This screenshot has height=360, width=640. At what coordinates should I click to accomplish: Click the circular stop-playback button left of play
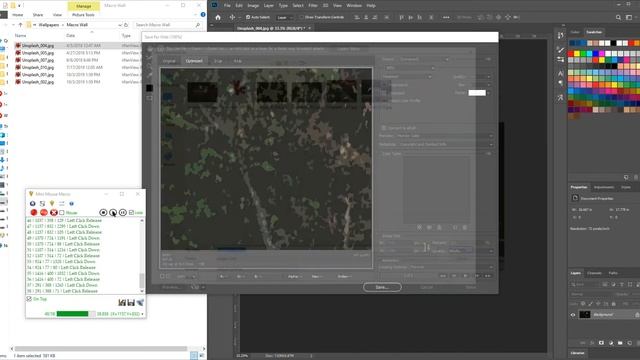(103, 212)
